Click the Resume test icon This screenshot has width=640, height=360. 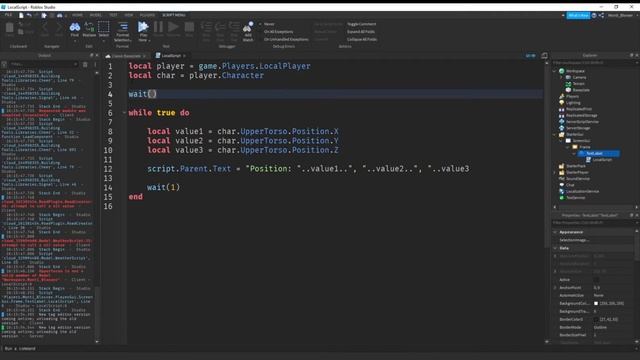(173, 27)
